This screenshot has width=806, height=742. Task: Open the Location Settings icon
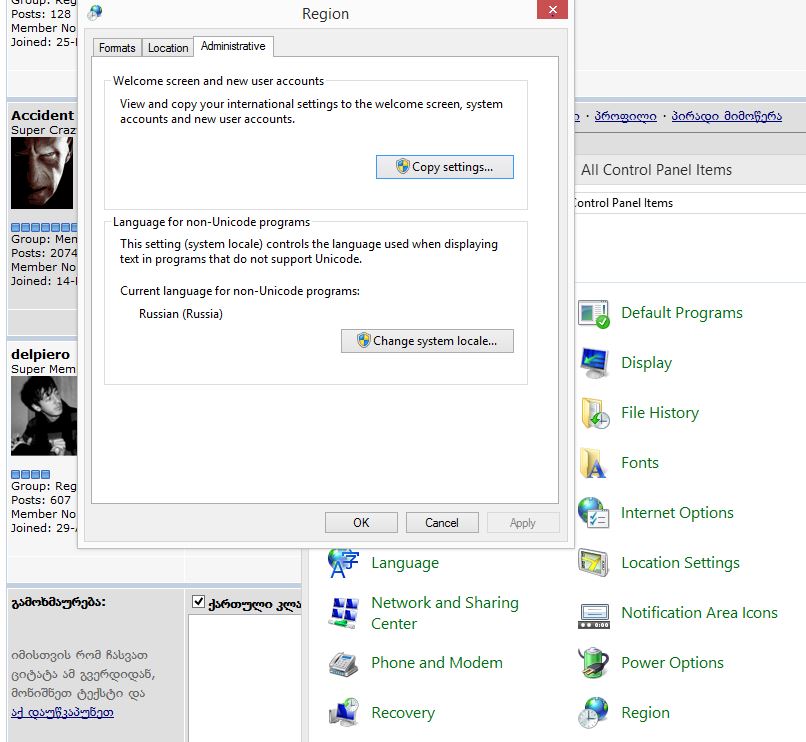click(x=594, y=563)
